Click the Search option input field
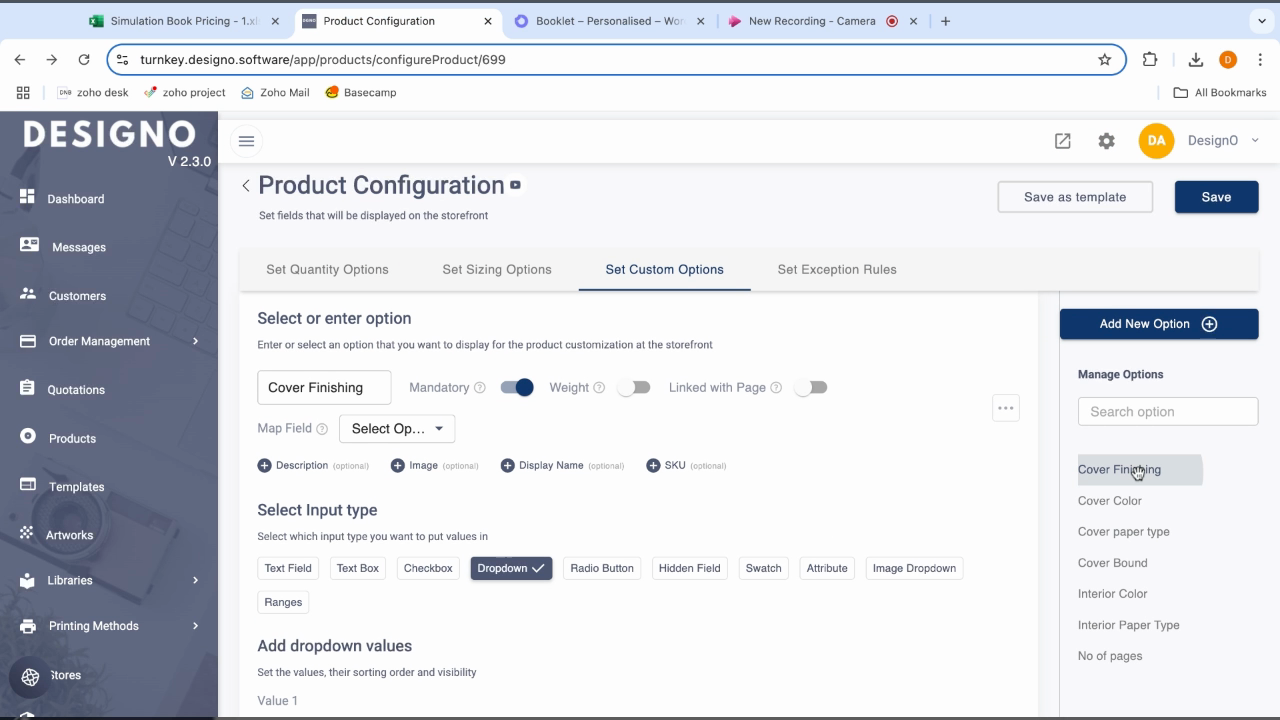This screenshot has height=720, width=1280. [1167, 411]
